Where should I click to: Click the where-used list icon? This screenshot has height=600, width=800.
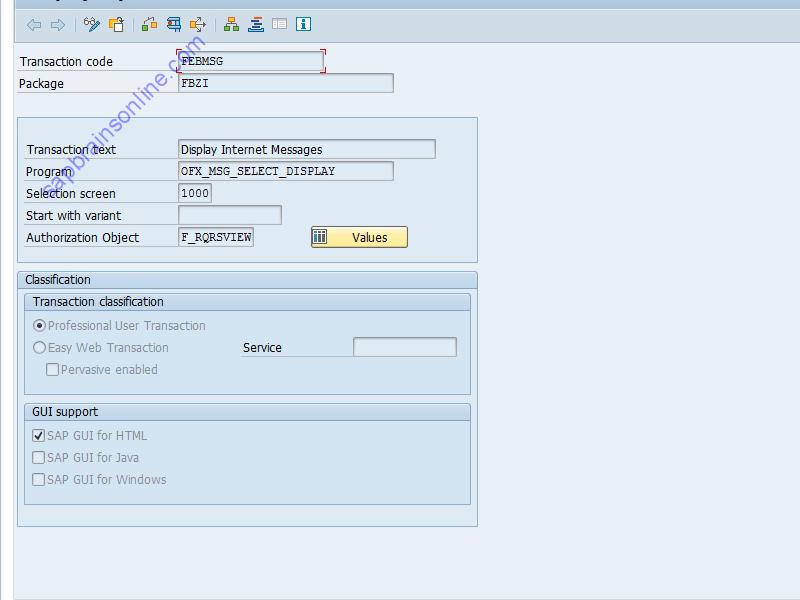tap(149, 24)
